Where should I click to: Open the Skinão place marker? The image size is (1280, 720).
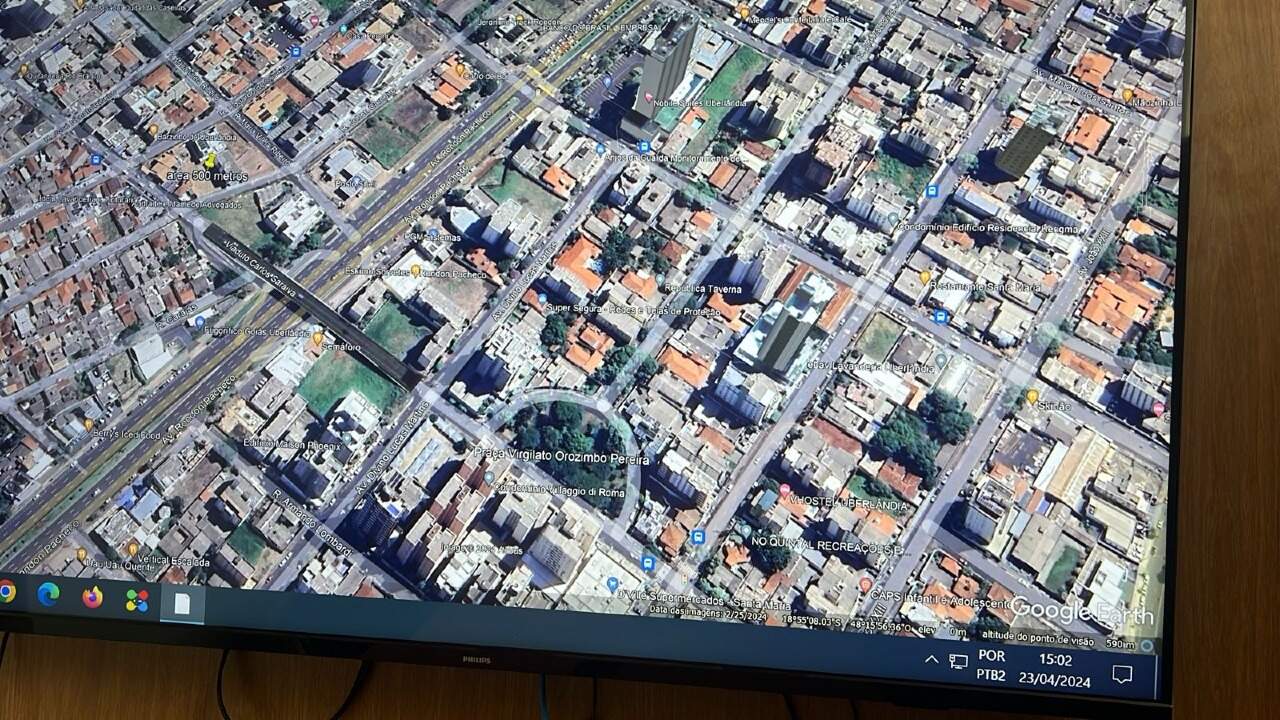click(x=1032, y=397)
